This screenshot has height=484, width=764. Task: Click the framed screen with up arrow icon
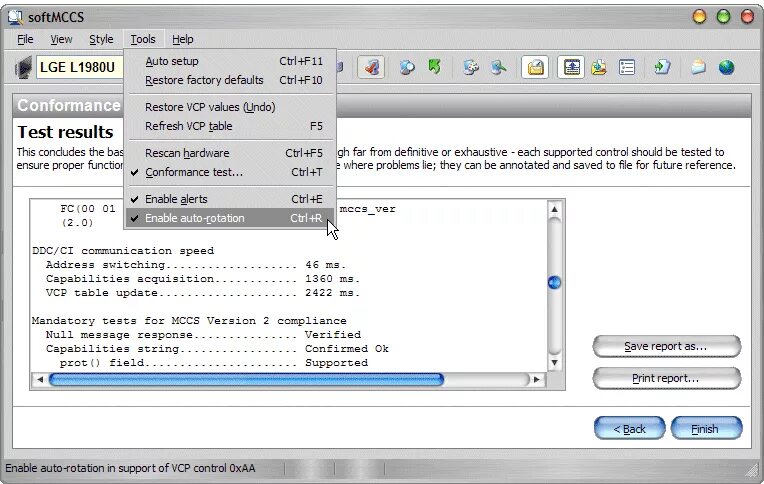(x=571, y=67)
